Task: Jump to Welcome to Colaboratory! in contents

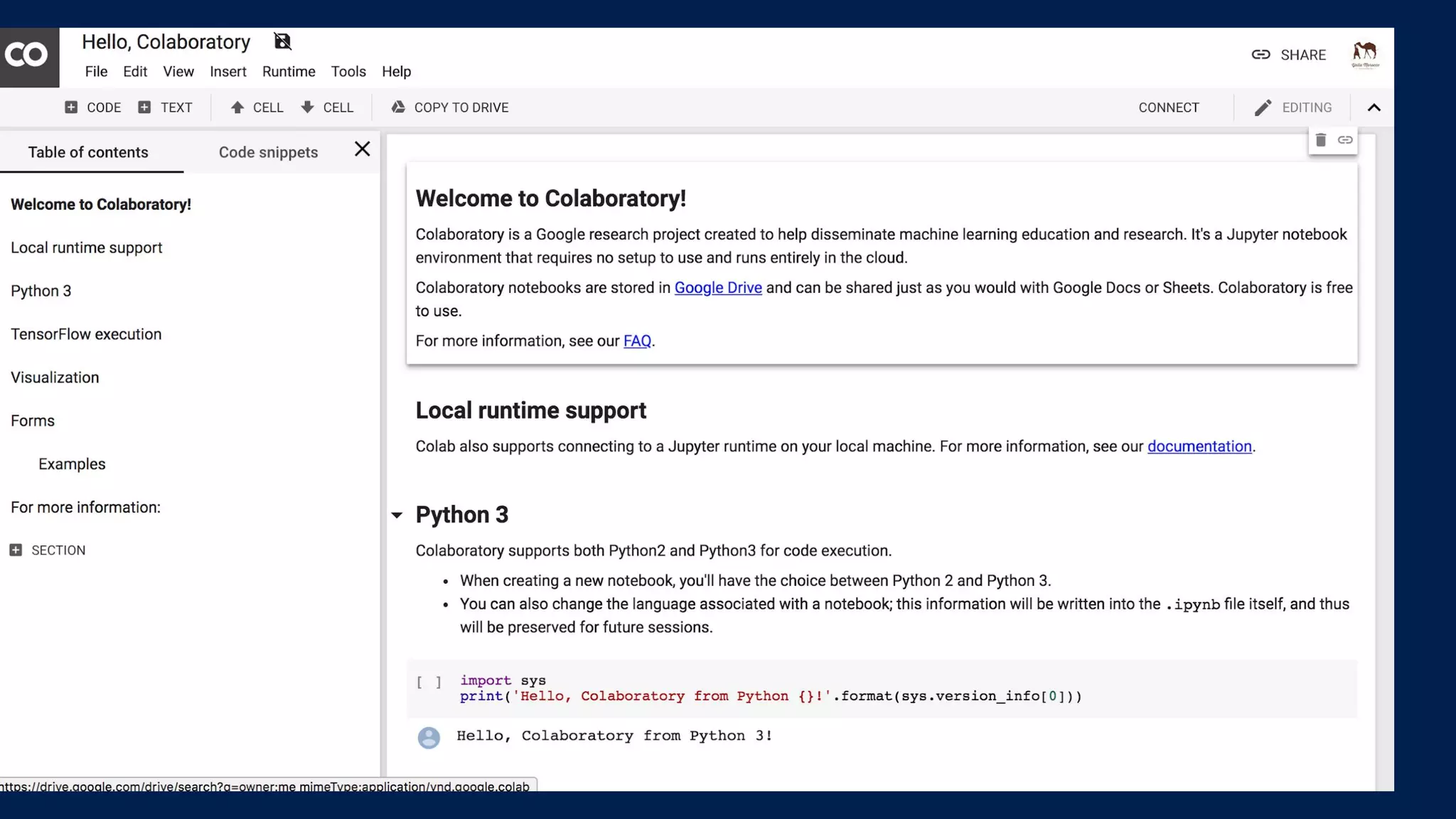Action: pyautogui.click(x=101, y=205)
